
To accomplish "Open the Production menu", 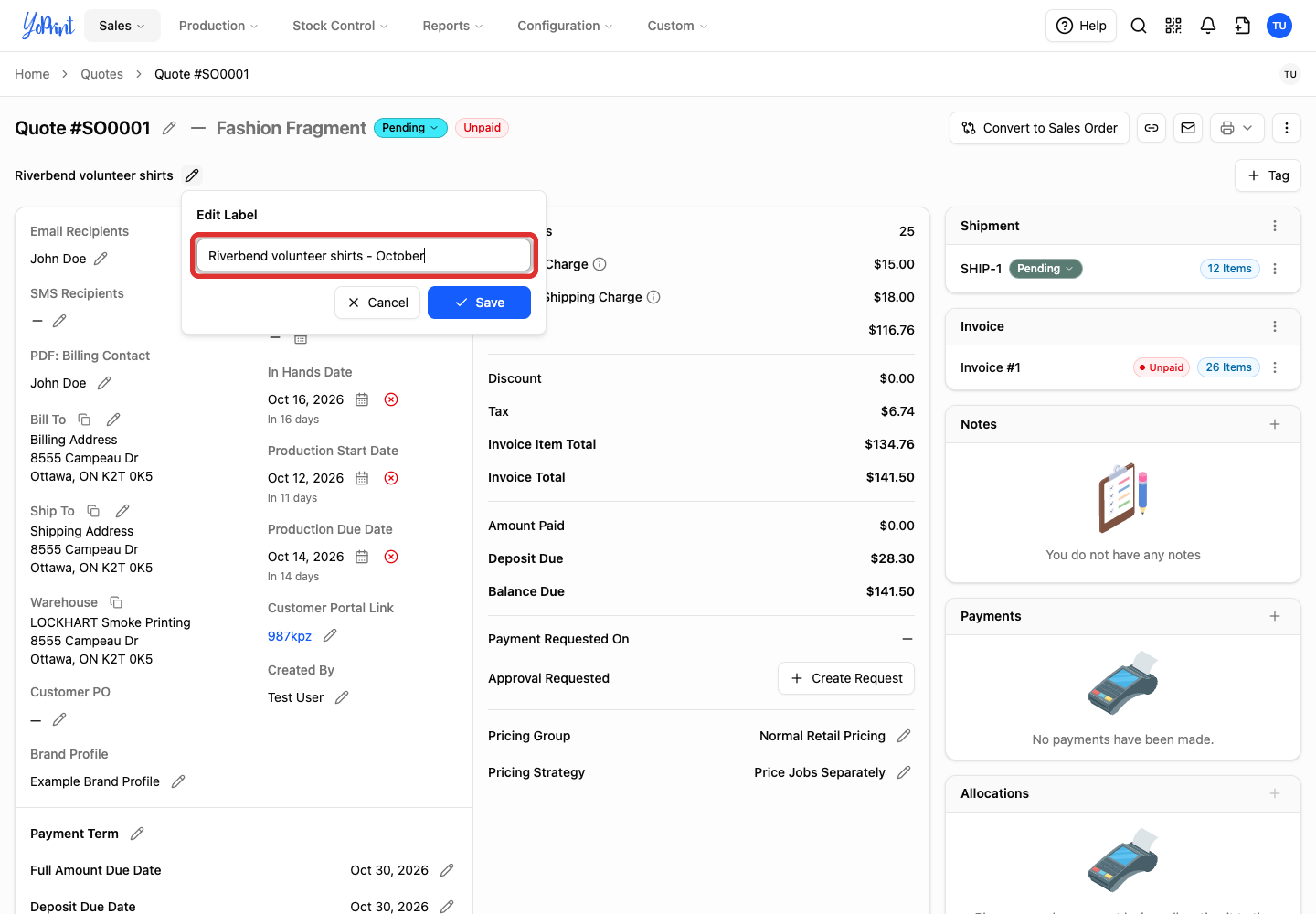I will tap(218, 26).
